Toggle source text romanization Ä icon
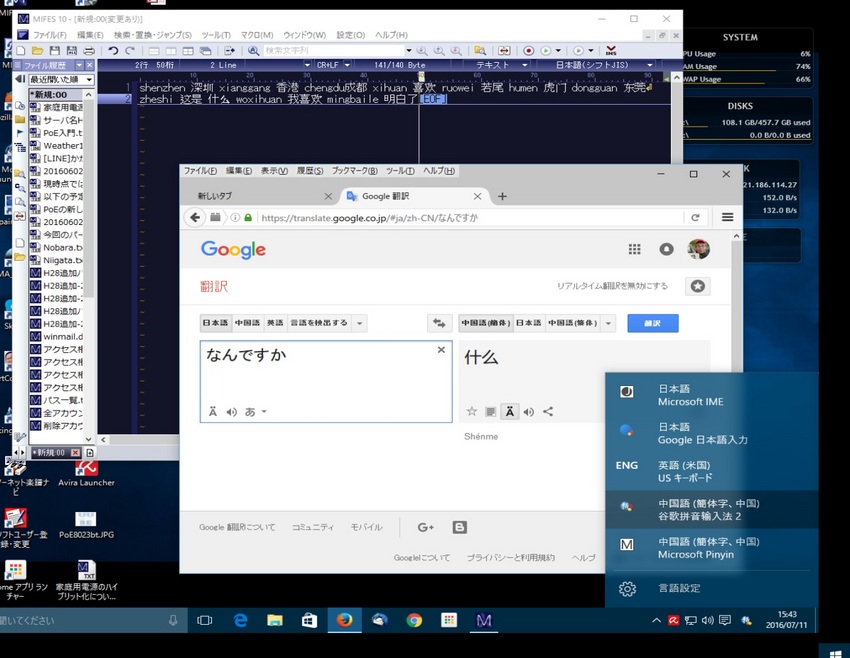This screenshot has width=850, height=658. coord(212,412)
